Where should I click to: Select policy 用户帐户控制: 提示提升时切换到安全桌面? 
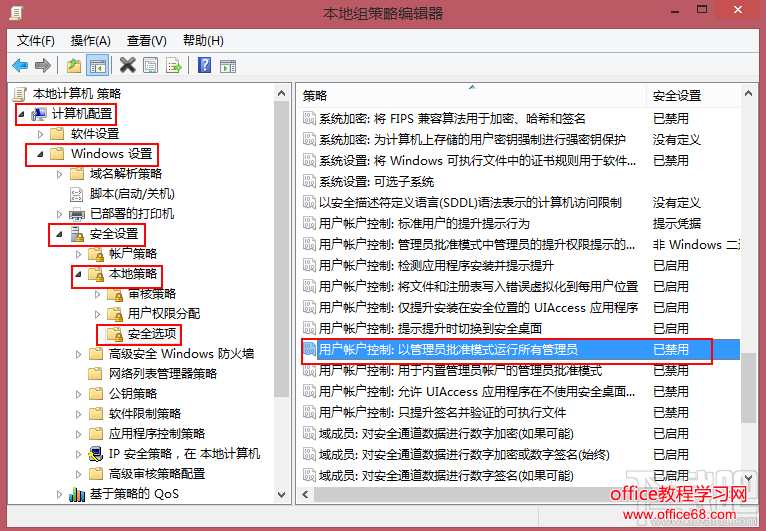tap(521, 329)
